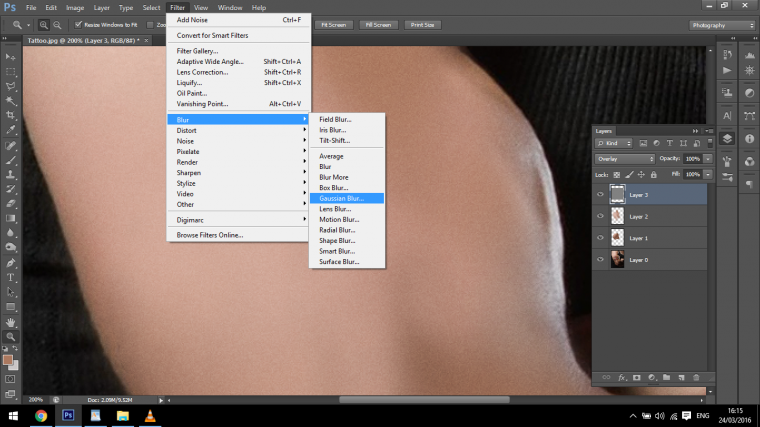Create a new layer
This screenshot has width=760, height=427.
pyautogui.click(x=681, y=378)
